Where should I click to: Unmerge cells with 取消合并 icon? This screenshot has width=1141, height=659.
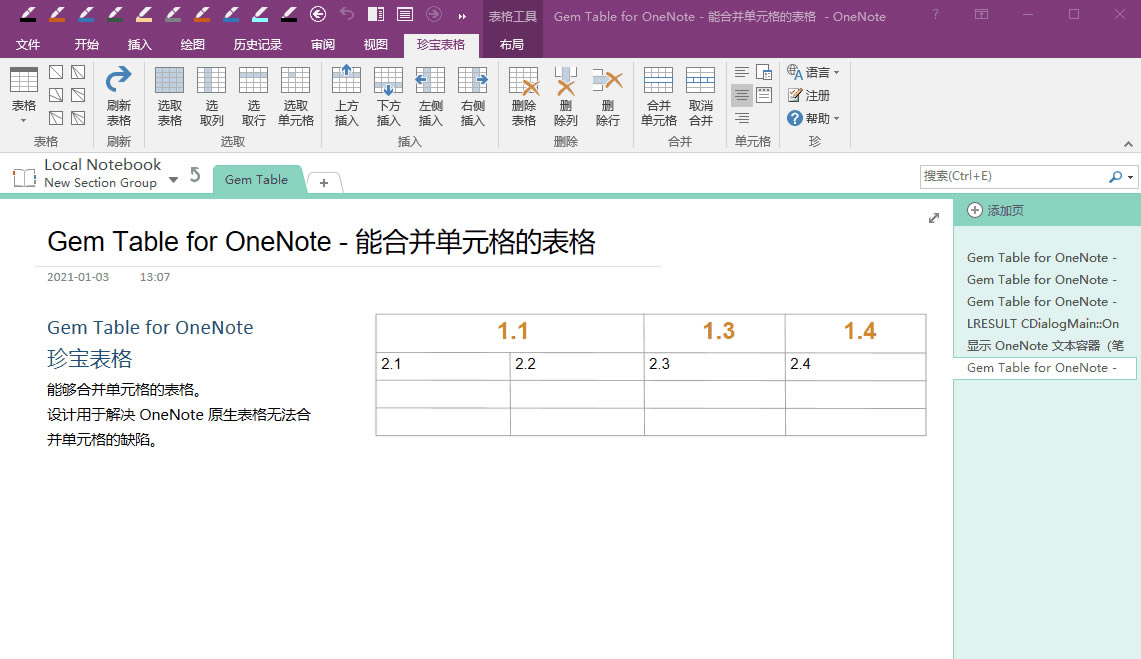[x=700, y=97]
